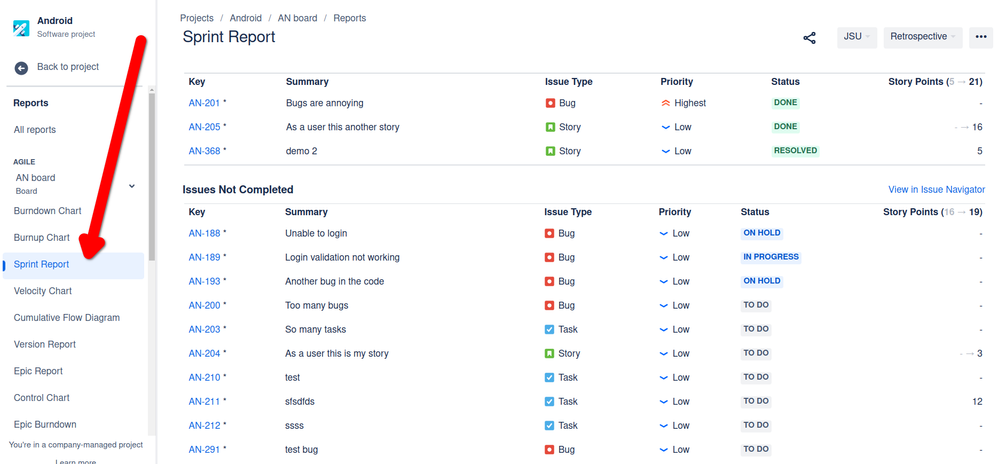998x464 pixels.
Task: Open issue AN-189
Action: click(x=204, y=258)
